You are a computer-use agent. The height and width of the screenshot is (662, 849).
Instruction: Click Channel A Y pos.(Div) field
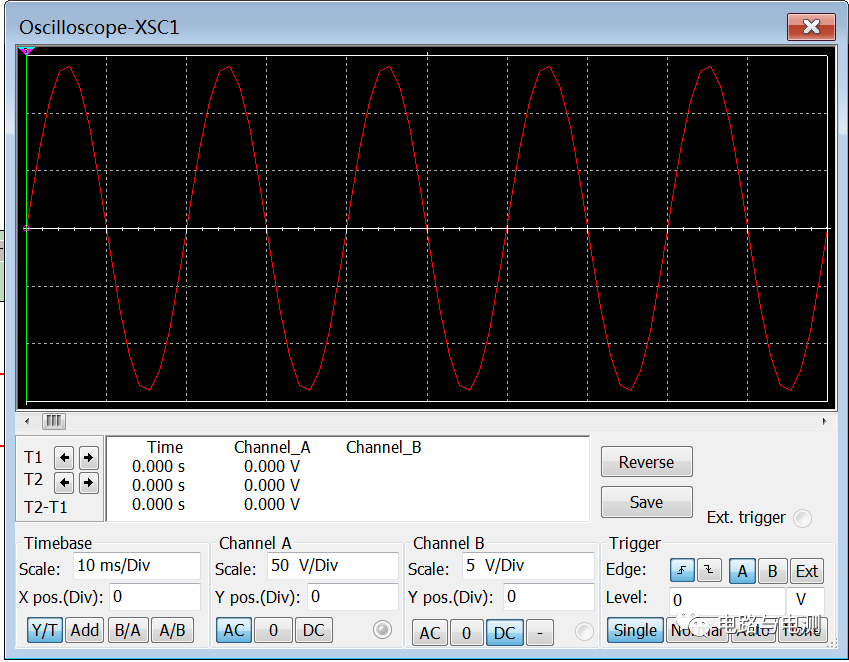(353, 597)
